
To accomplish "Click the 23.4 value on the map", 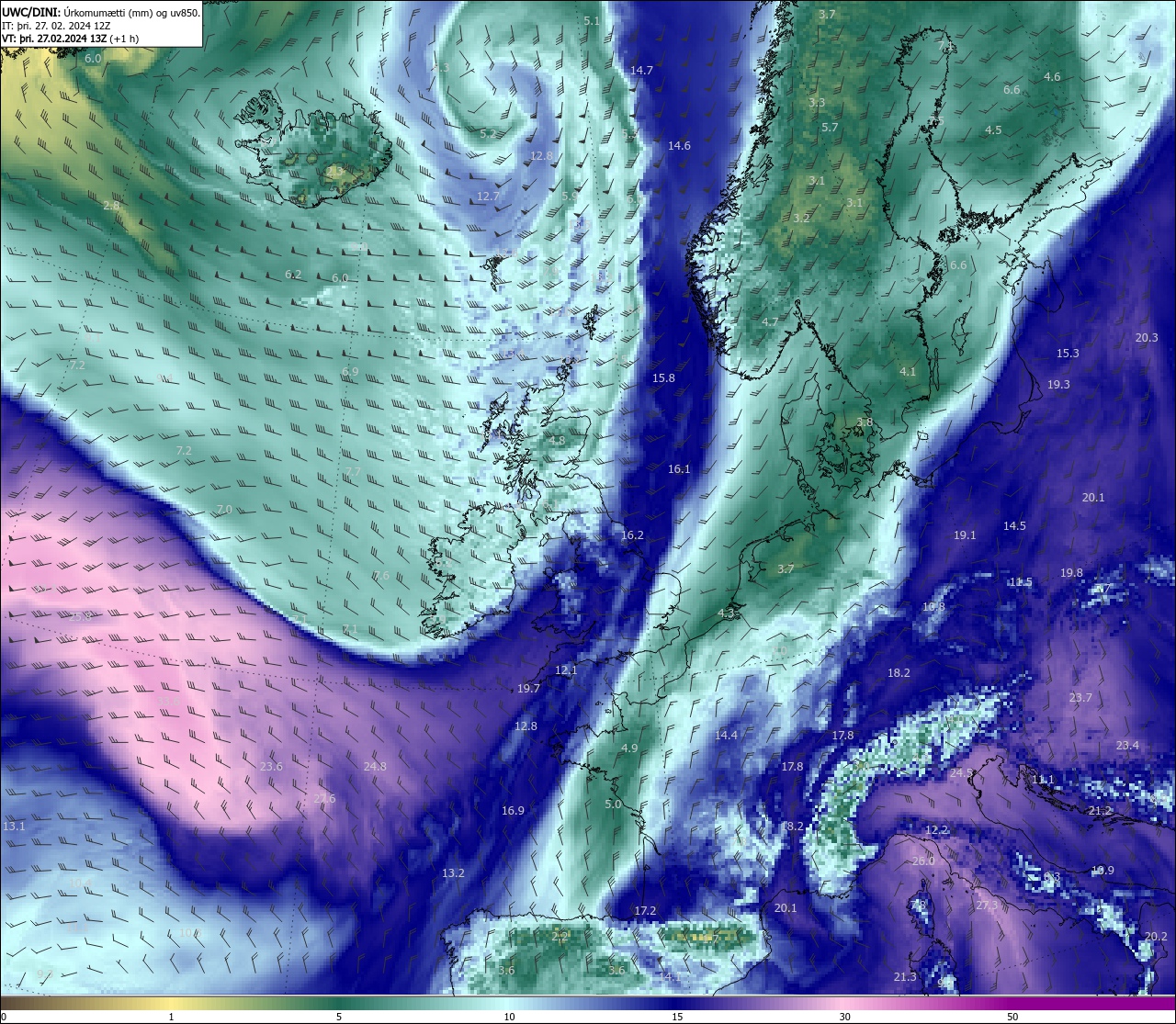I will 1126,746.
